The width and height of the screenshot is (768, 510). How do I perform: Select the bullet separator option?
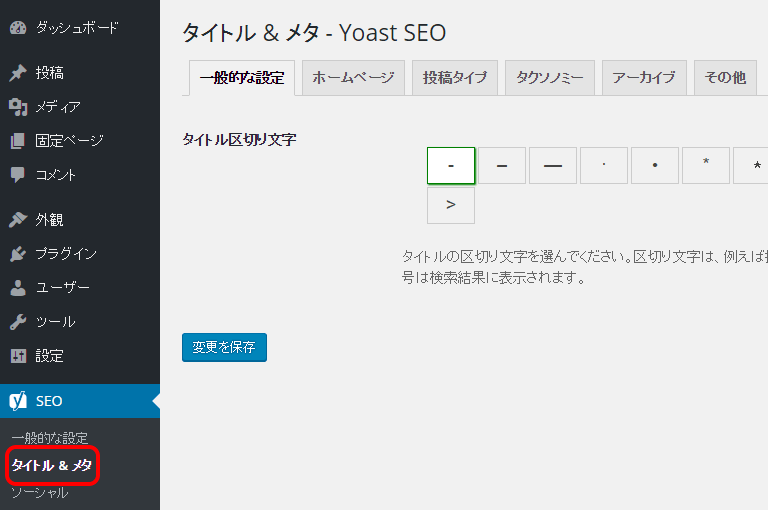pyautogui.click(x=654, y=166)
